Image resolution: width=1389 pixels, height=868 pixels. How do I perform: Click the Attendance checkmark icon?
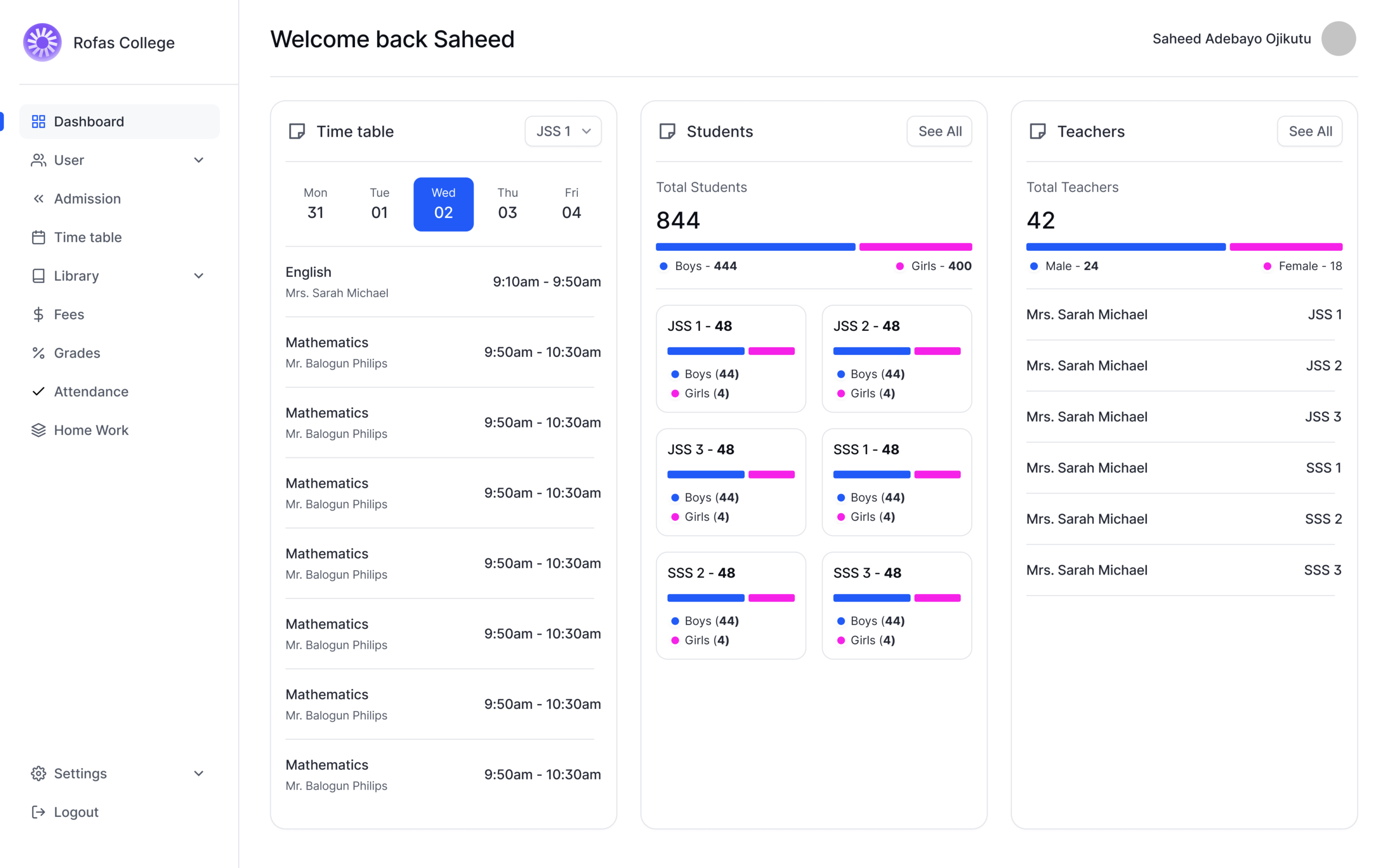click(x=39, y=392)
